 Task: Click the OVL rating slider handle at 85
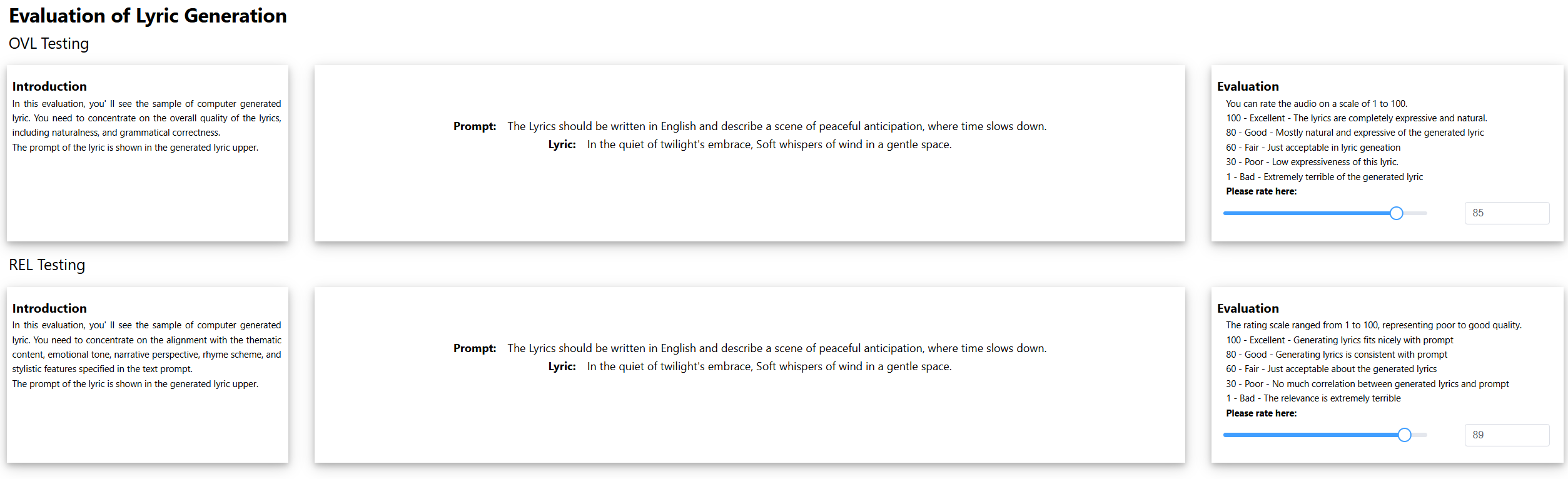1396,213
